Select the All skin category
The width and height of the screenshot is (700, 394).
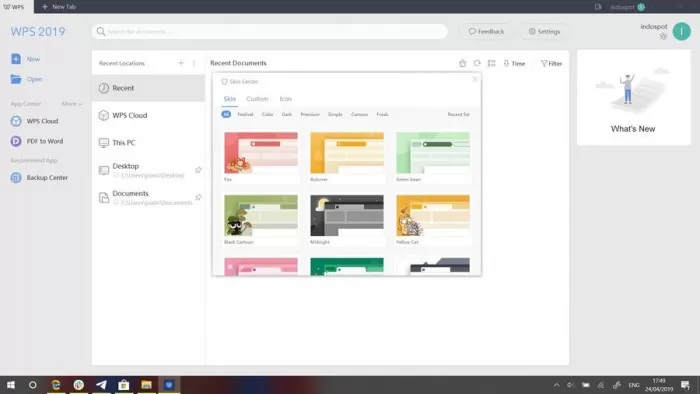226,114
